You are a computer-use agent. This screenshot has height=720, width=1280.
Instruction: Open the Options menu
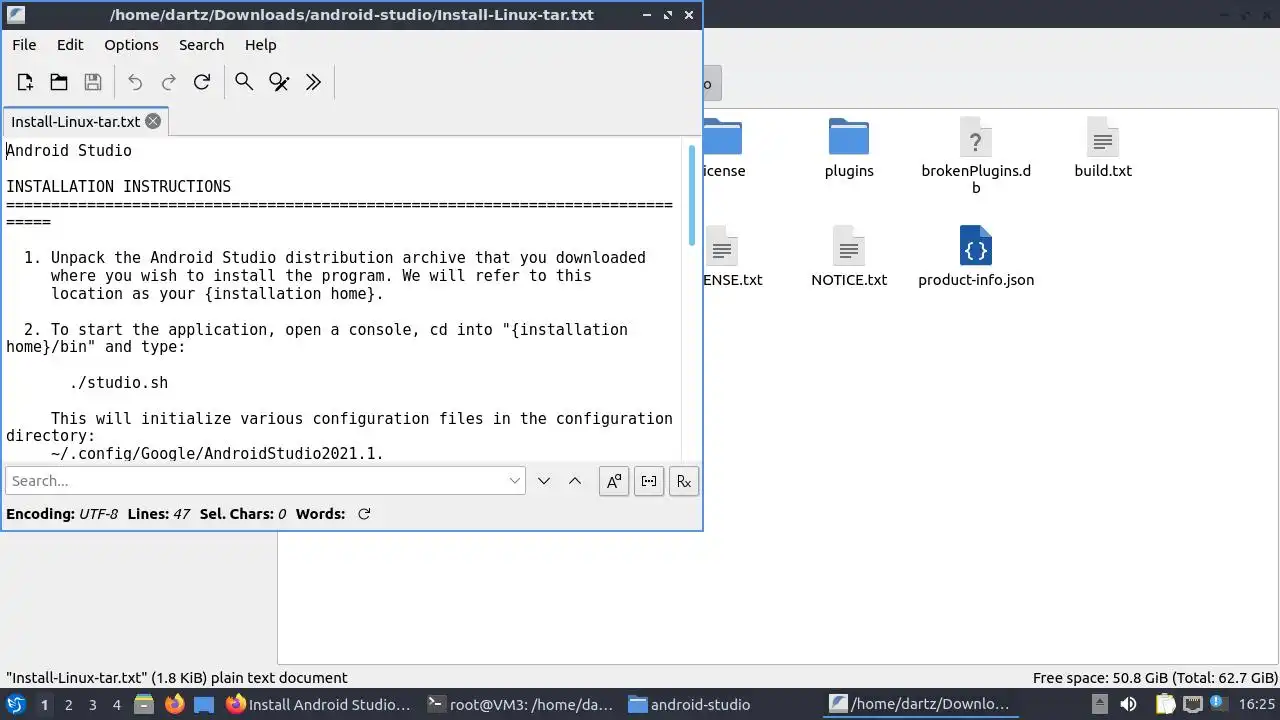point(131,45)
